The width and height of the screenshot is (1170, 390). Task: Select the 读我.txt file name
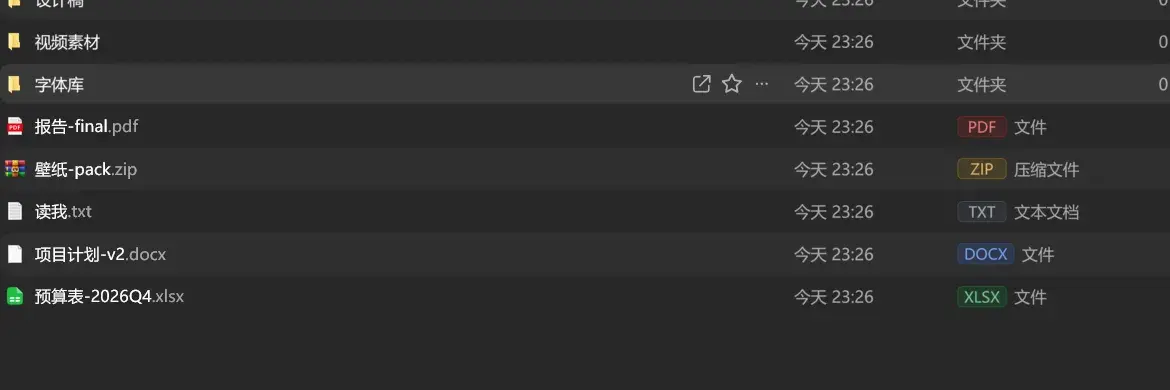tap(63, 212)
